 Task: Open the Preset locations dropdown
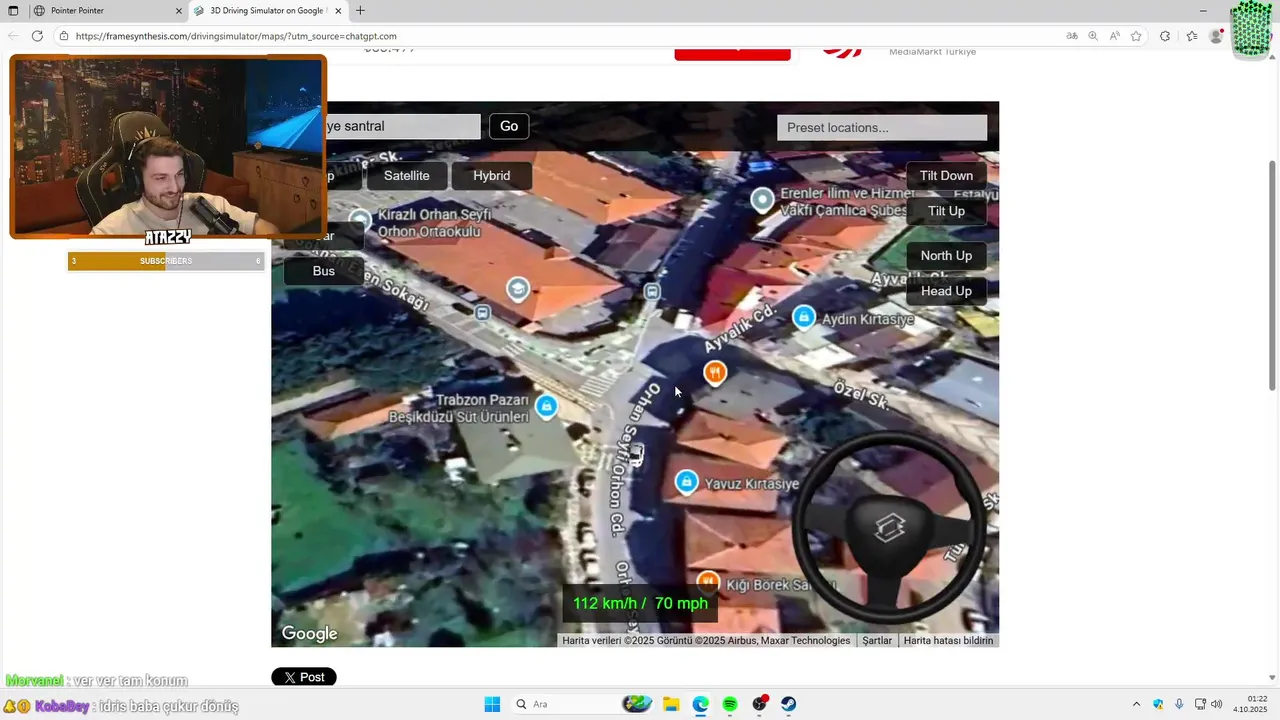point(882,127)
